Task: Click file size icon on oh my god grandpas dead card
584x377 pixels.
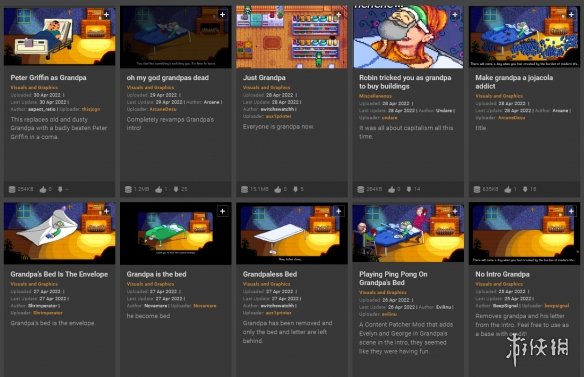Action: pyautogui.click(x=128, y=189)
